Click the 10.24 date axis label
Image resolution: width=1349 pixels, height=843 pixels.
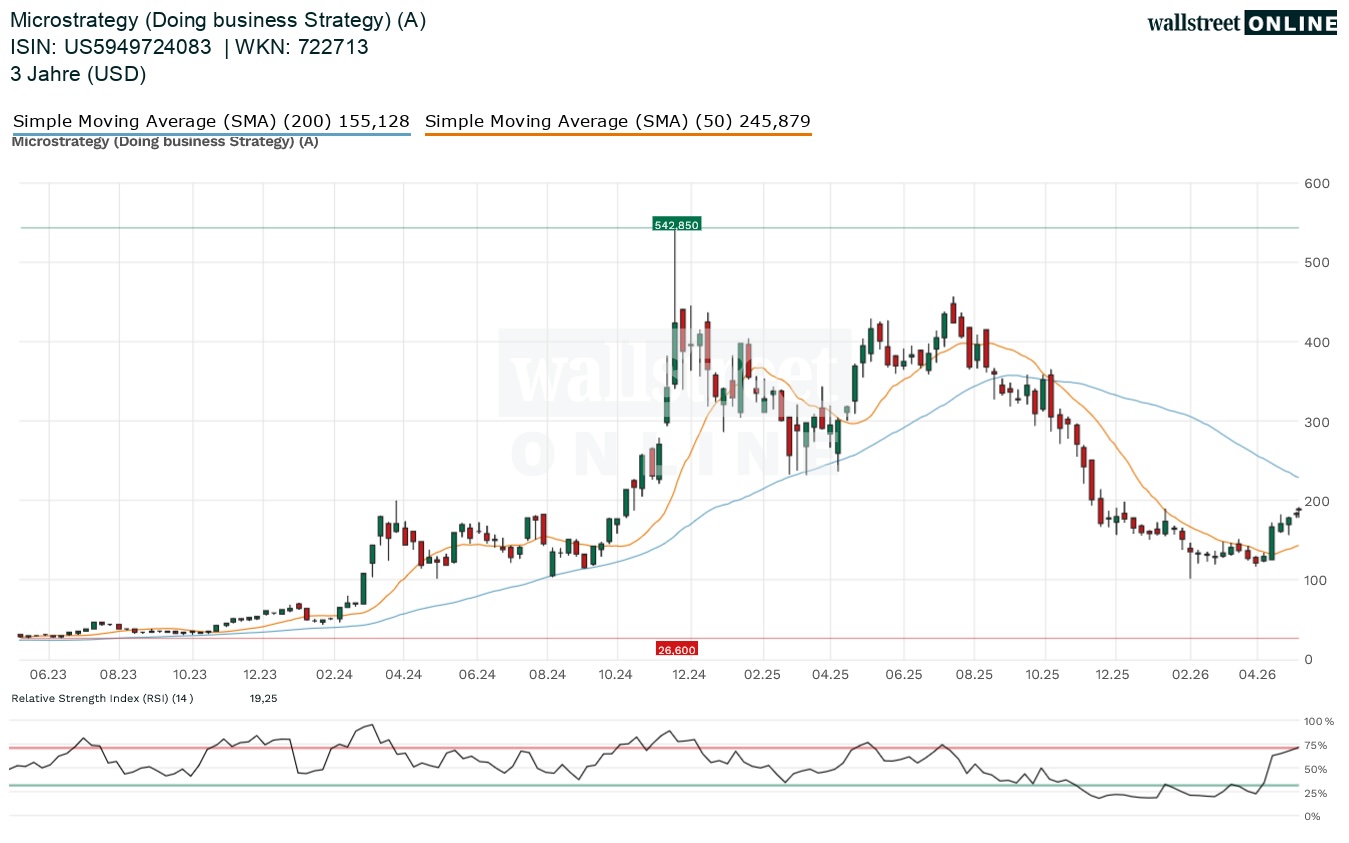617,675
